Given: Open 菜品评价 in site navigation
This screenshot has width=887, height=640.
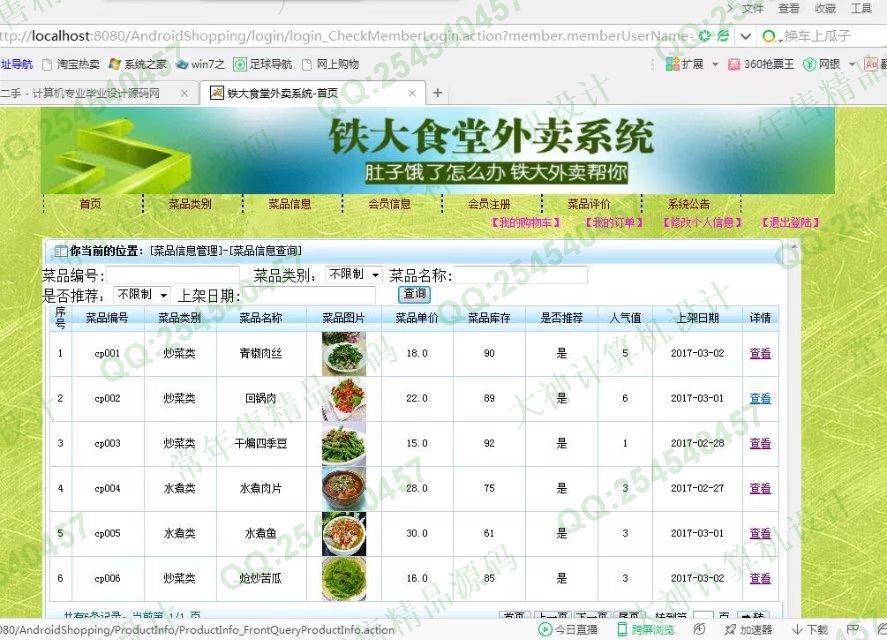Looking at the screenshot, I should pyautogui.click(x=588, y=204).
